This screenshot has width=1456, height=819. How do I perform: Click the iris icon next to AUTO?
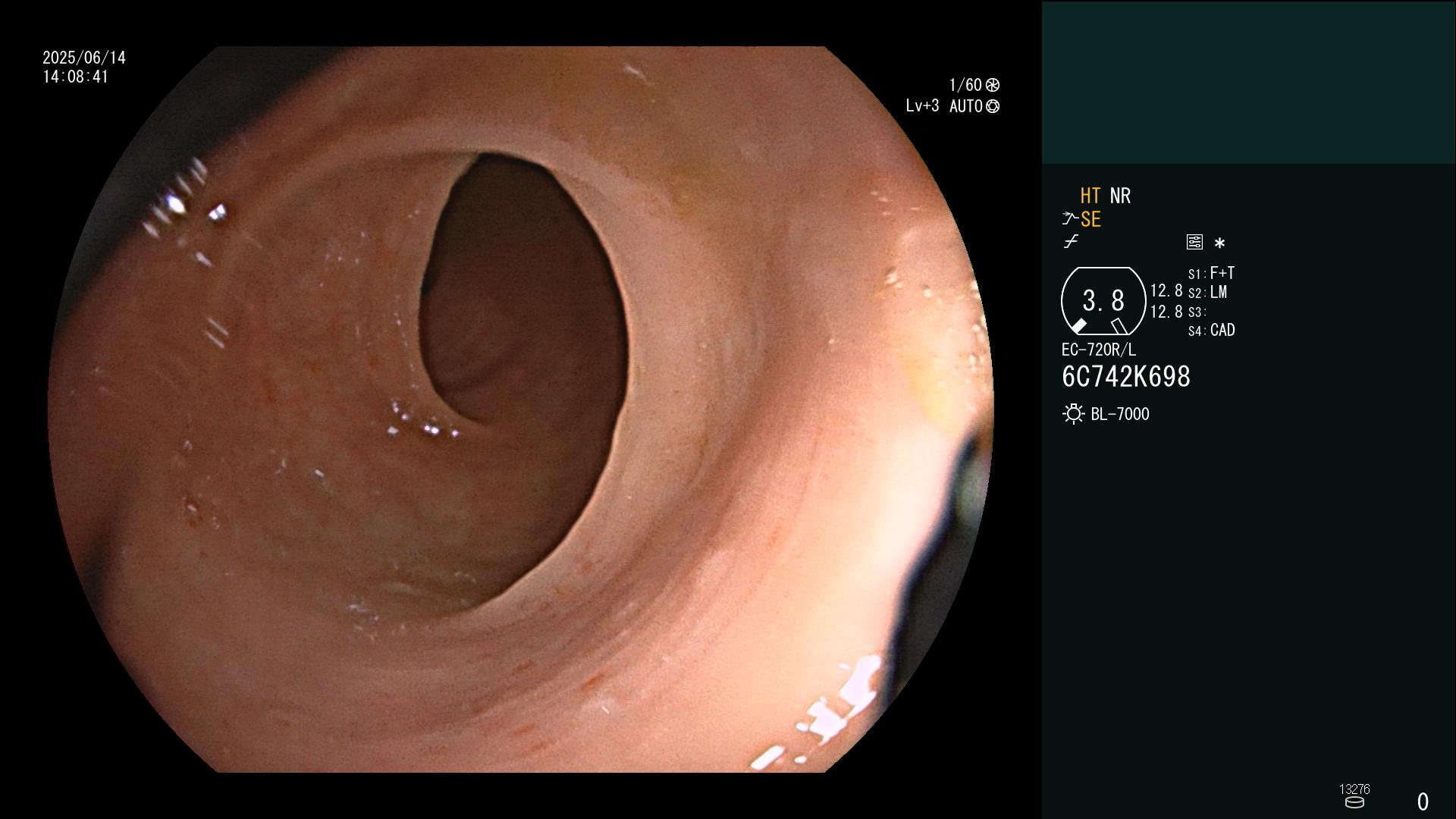[992, 106]
